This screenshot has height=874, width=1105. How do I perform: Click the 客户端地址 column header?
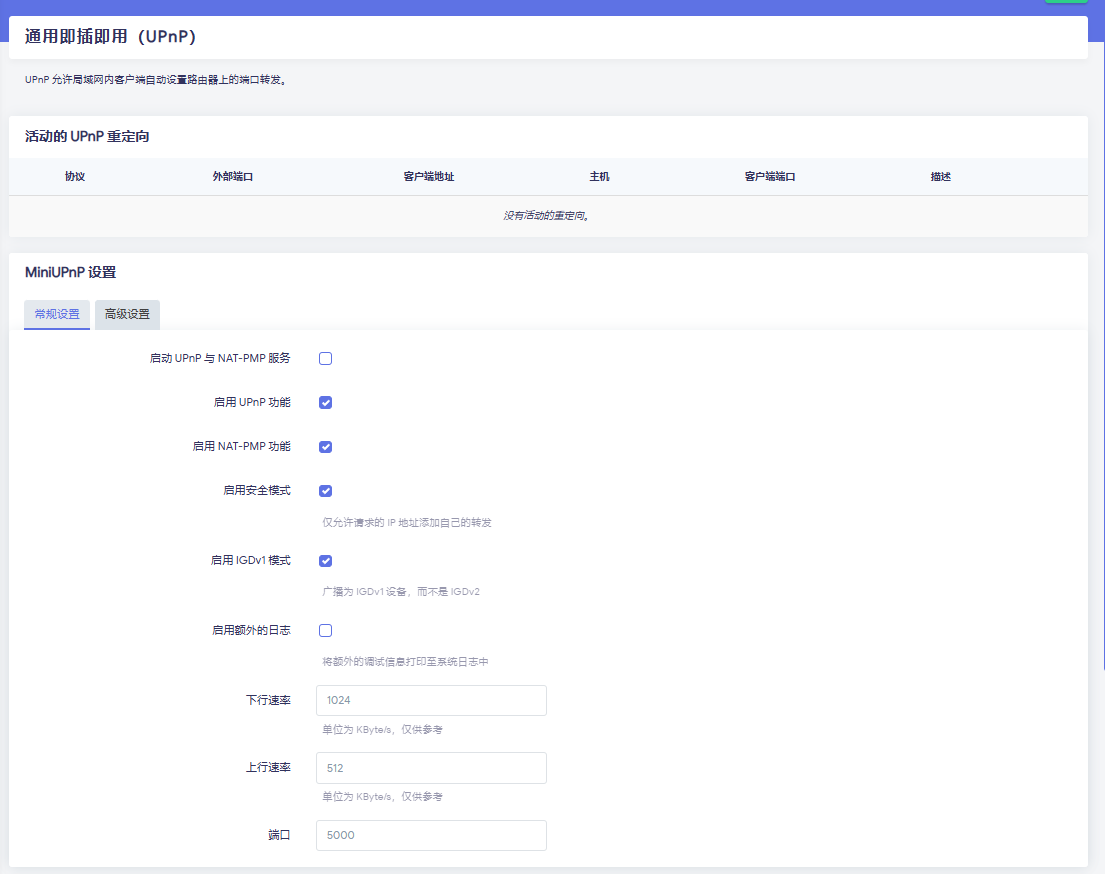428,177
